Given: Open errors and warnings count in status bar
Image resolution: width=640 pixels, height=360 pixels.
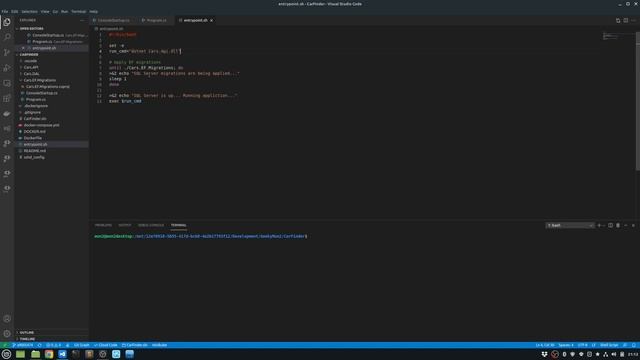Looking at the screenshot, I should coord(53,345).
